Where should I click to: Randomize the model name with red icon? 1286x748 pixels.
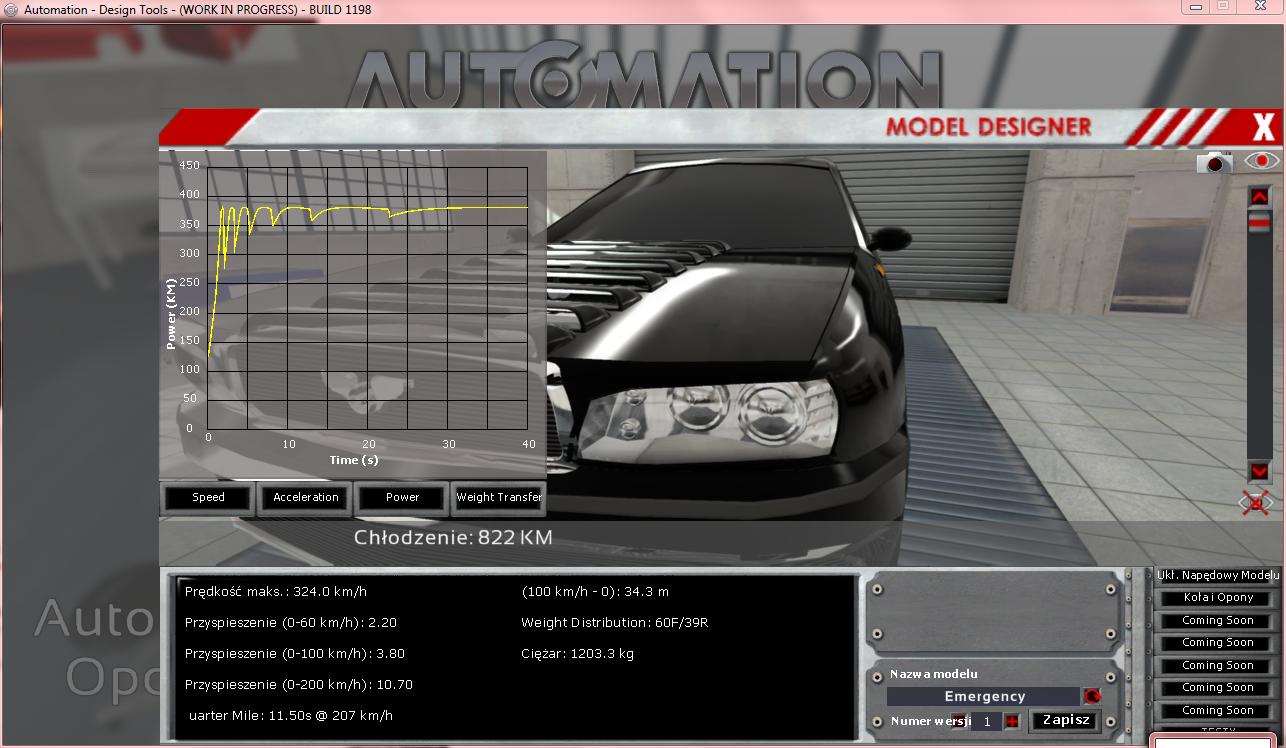click(1092, 696)
